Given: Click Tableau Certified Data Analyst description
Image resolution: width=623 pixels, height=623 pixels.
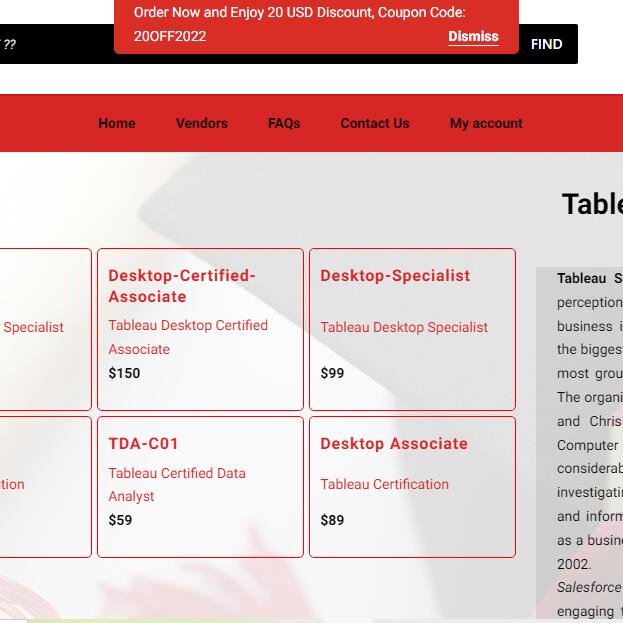Looking at the screenshot, I should tap(177, 484).
